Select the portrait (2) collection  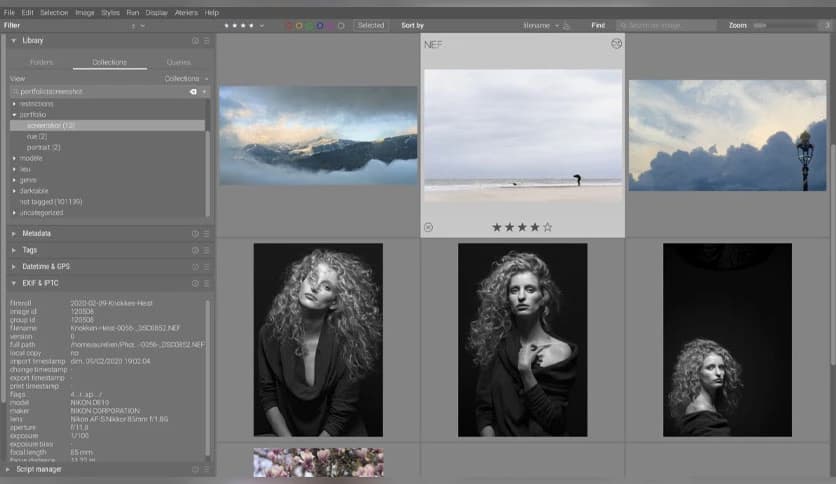click(x=43, y=147)
